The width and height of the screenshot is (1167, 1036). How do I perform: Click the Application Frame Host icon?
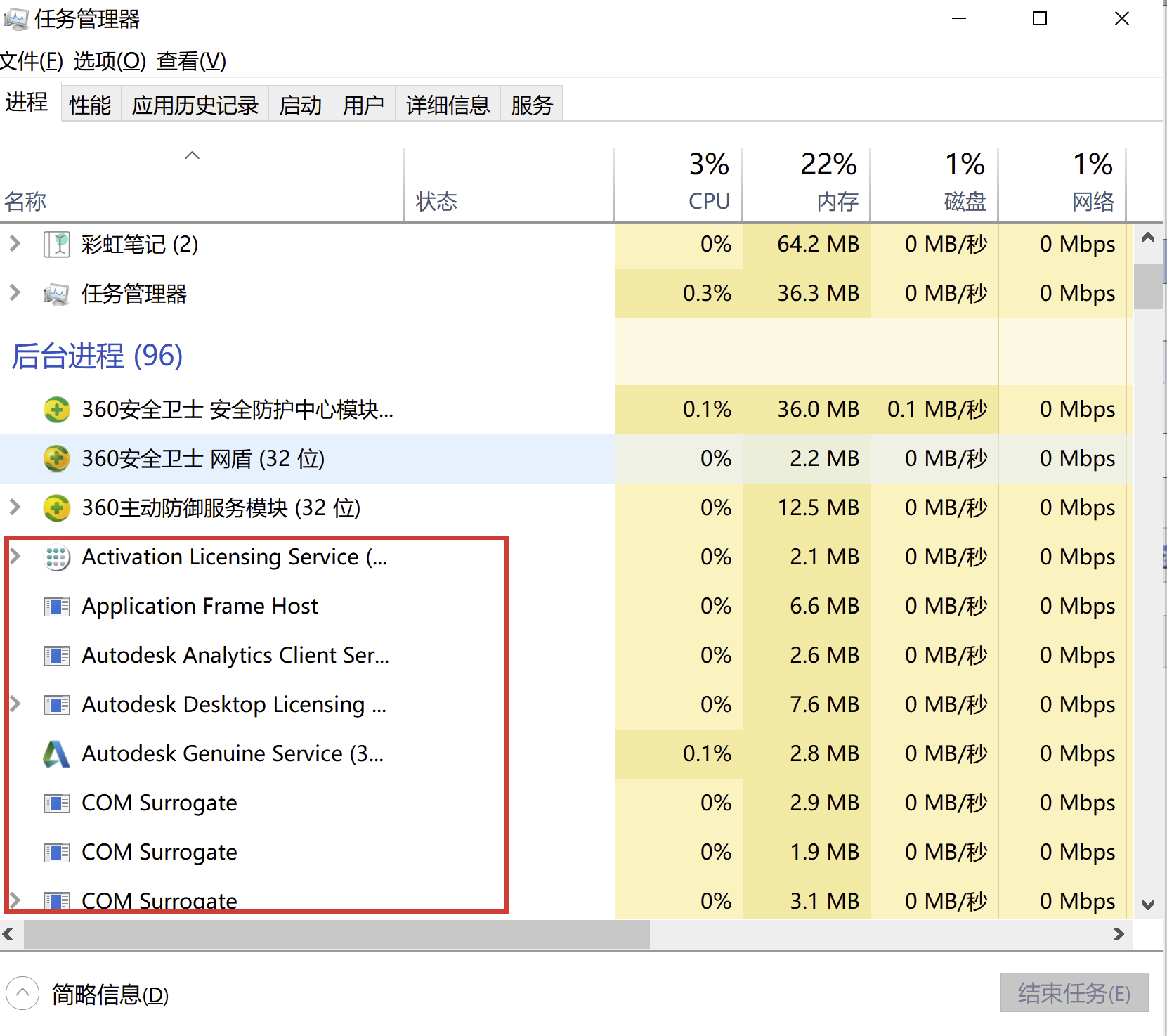(x=57, y=606)
